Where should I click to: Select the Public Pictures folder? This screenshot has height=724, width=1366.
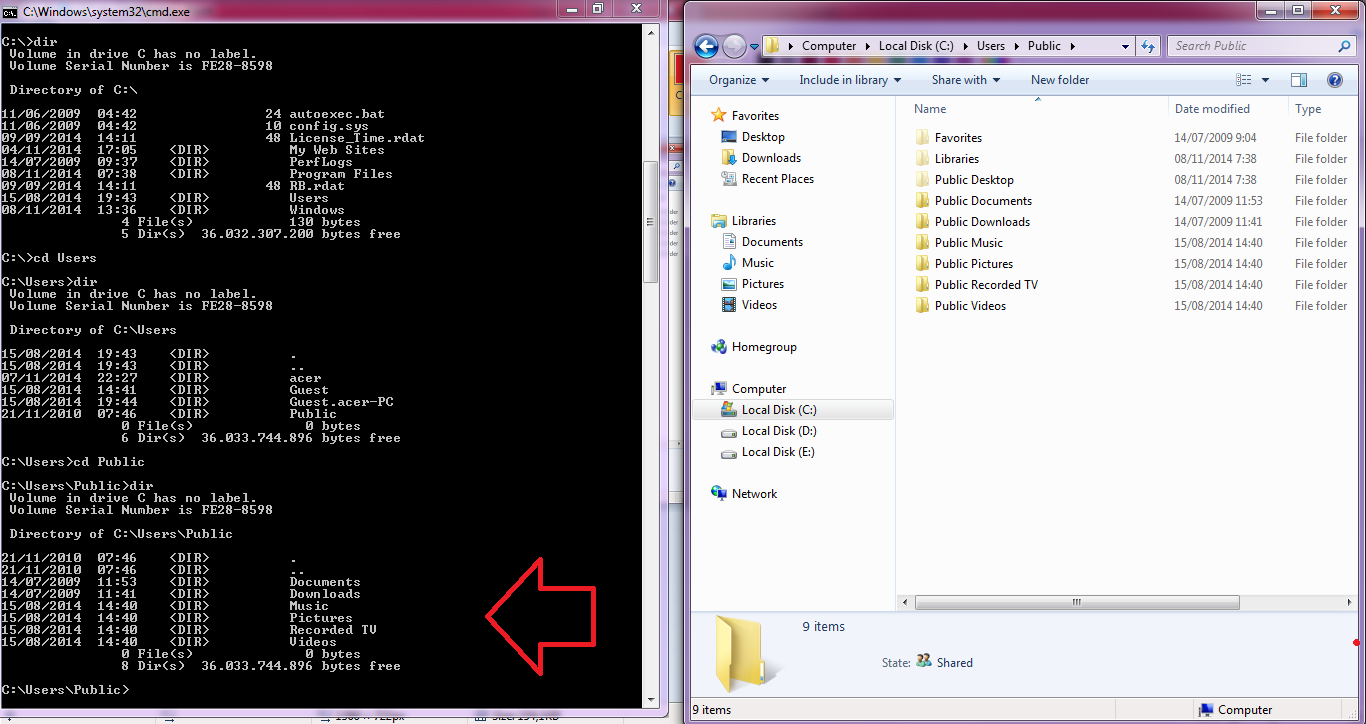(x=974, y=264)
